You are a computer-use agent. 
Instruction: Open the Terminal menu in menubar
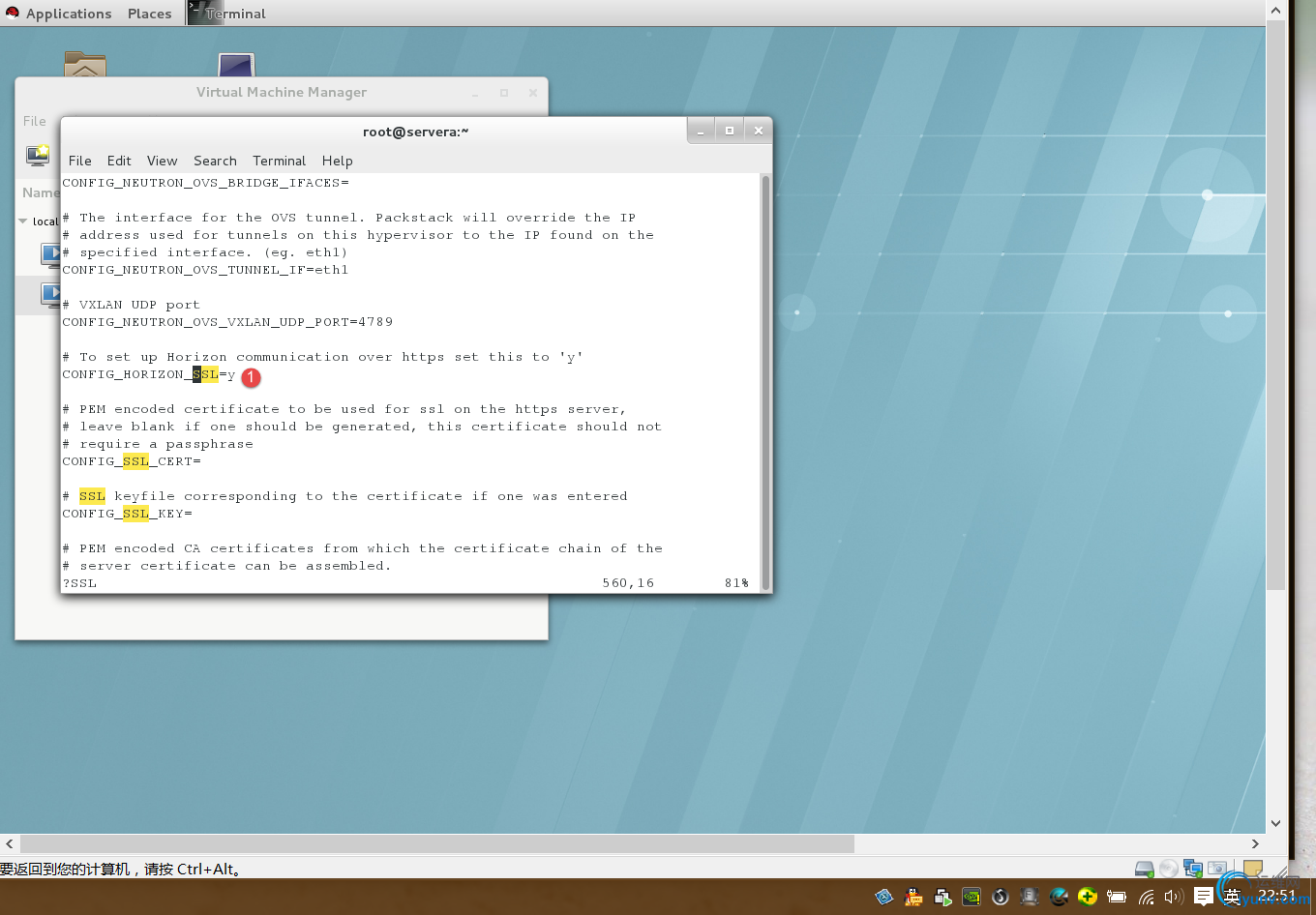tap(279, 161)
